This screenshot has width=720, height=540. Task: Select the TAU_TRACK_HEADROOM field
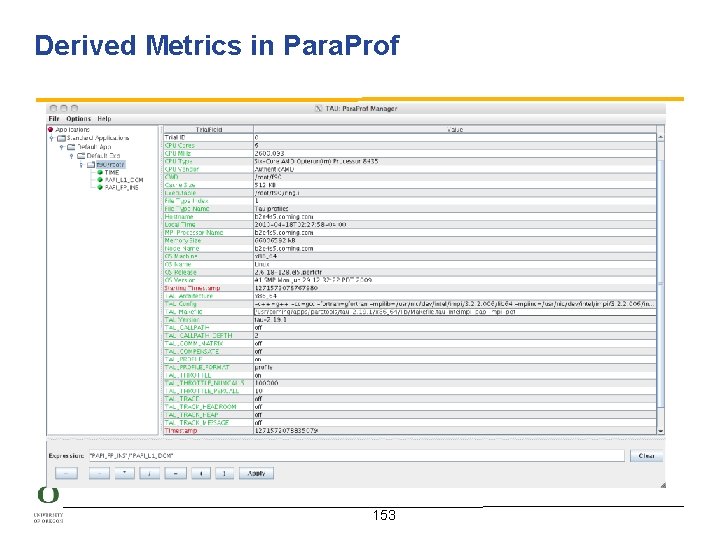(x=208, y=406)
